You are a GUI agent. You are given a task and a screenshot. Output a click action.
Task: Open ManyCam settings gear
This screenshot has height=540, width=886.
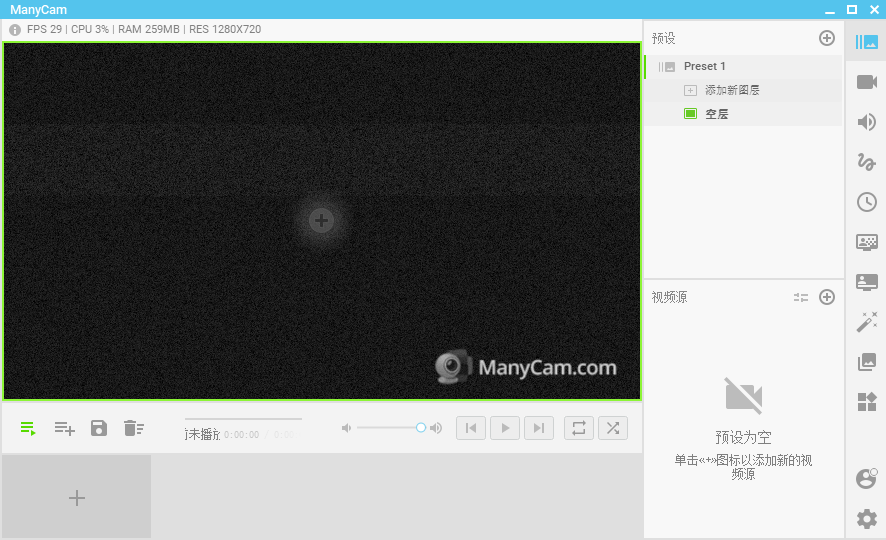[866, 519]
